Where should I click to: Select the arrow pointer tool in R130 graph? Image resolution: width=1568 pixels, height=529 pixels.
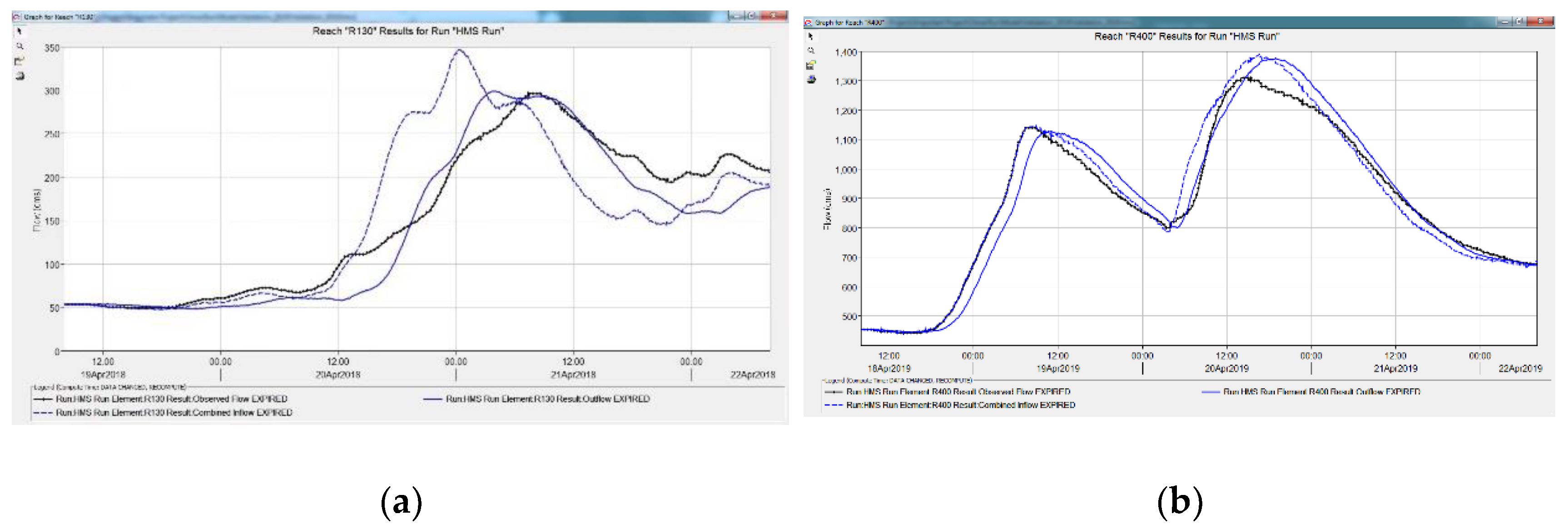click(x=19, y=31)
